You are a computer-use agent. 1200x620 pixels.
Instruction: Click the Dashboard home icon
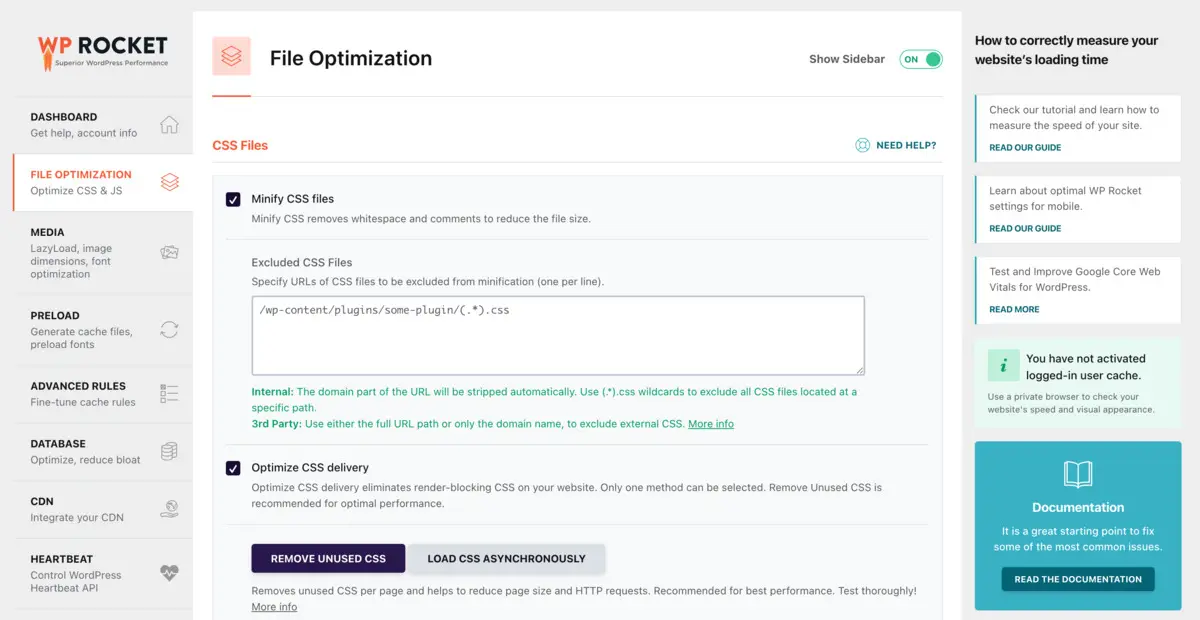(170, 125)
